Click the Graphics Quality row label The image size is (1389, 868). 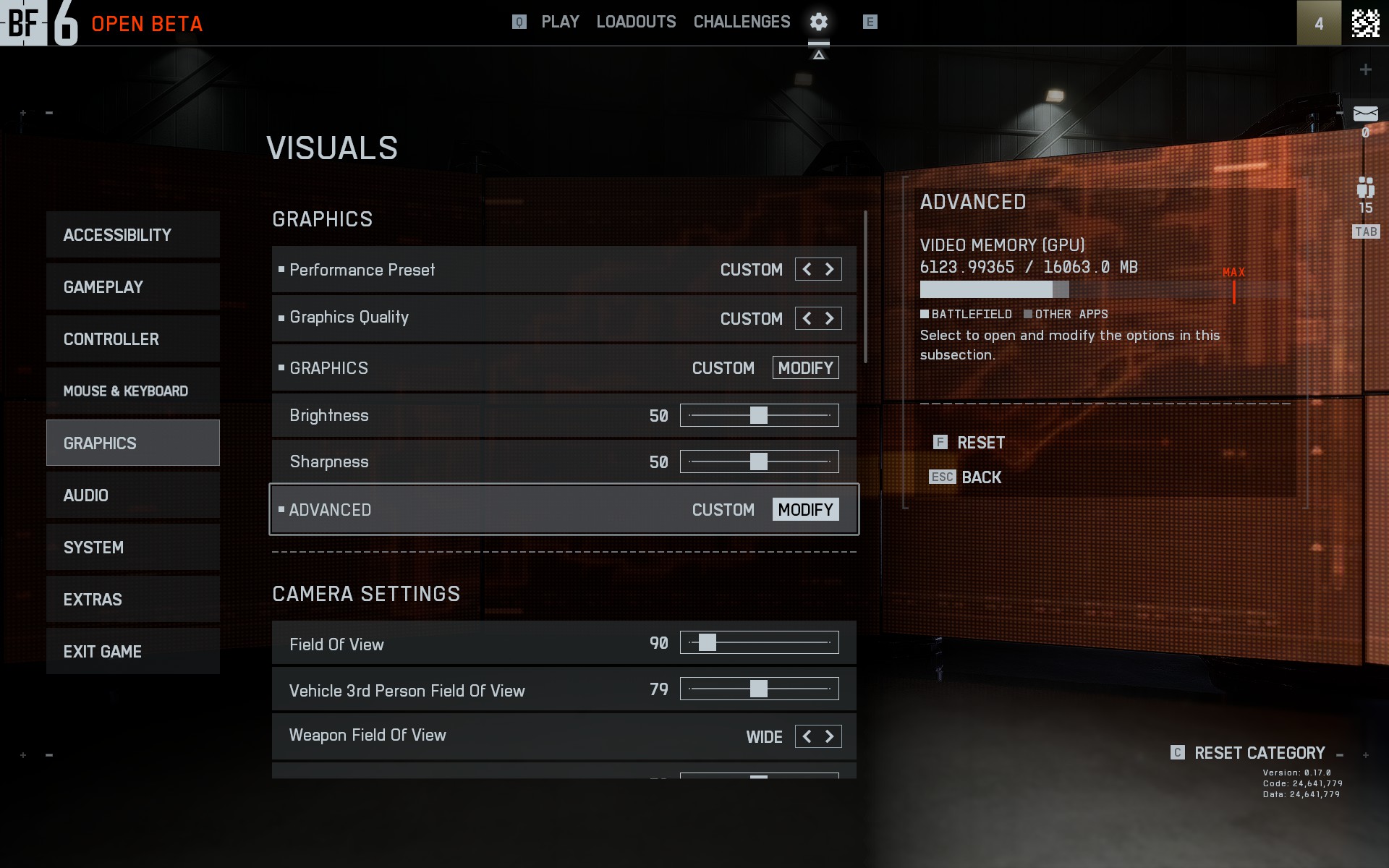[x=349, y=318]
